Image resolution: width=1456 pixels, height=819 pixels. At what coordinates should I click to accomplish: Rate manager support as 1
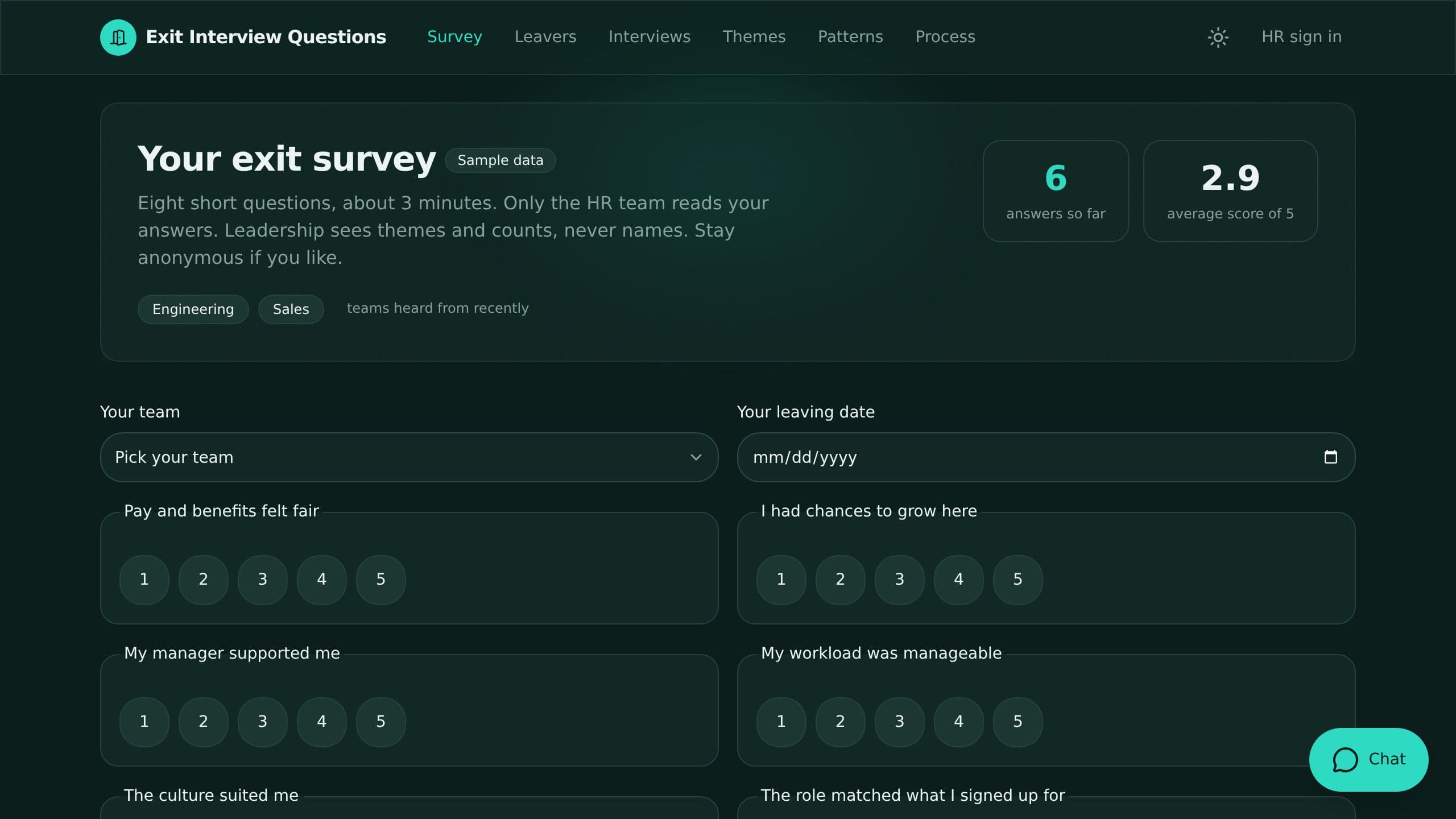pos(144,722)
